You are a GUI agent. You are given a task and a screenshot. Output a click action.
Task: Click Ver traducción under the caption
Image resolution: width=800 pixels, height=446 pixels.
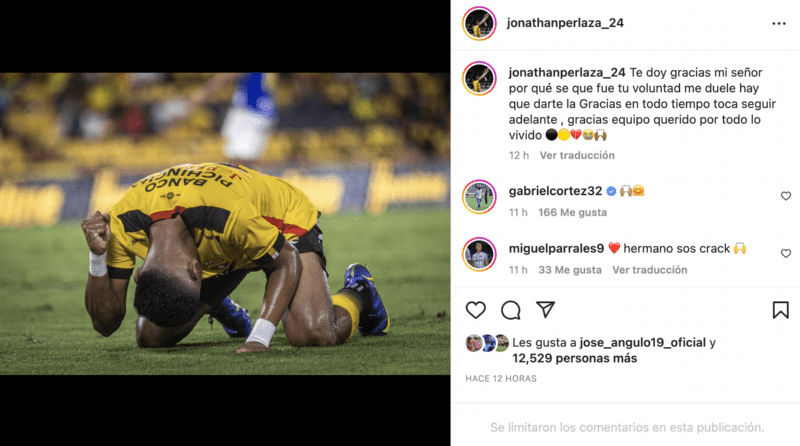[577, 155]
